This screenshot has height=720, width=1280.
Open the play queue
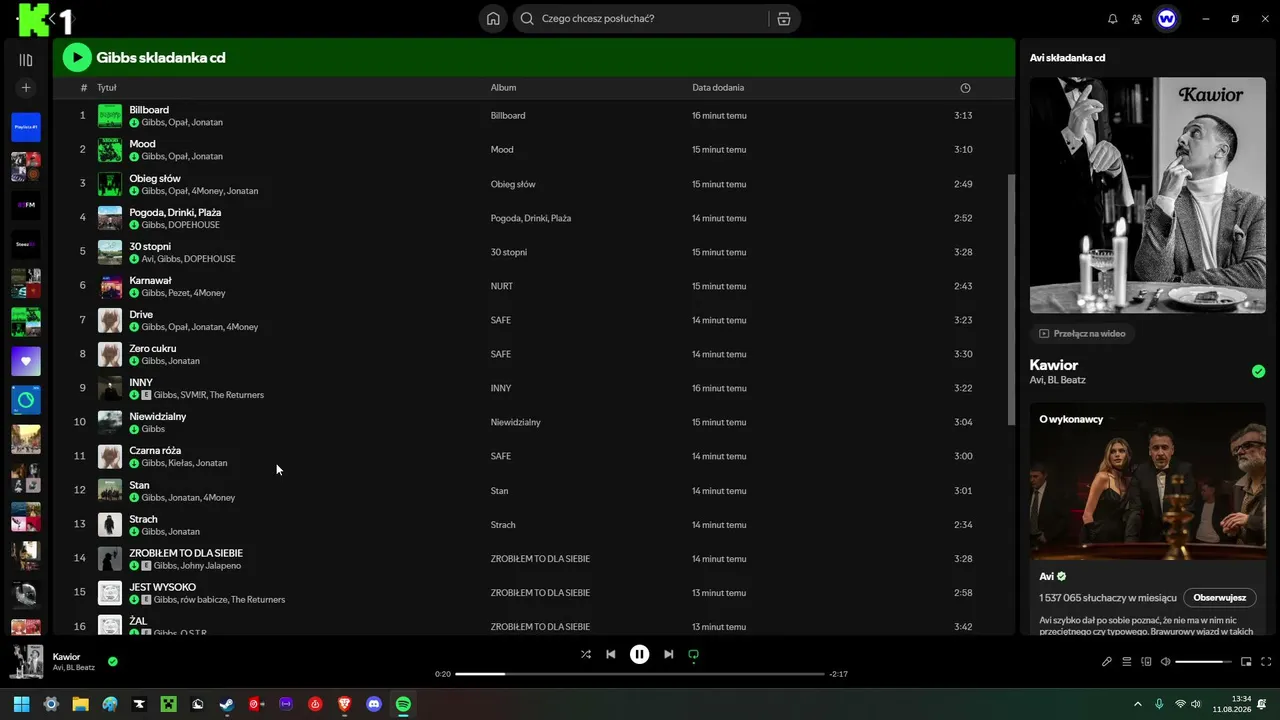tap(1126, 661)
